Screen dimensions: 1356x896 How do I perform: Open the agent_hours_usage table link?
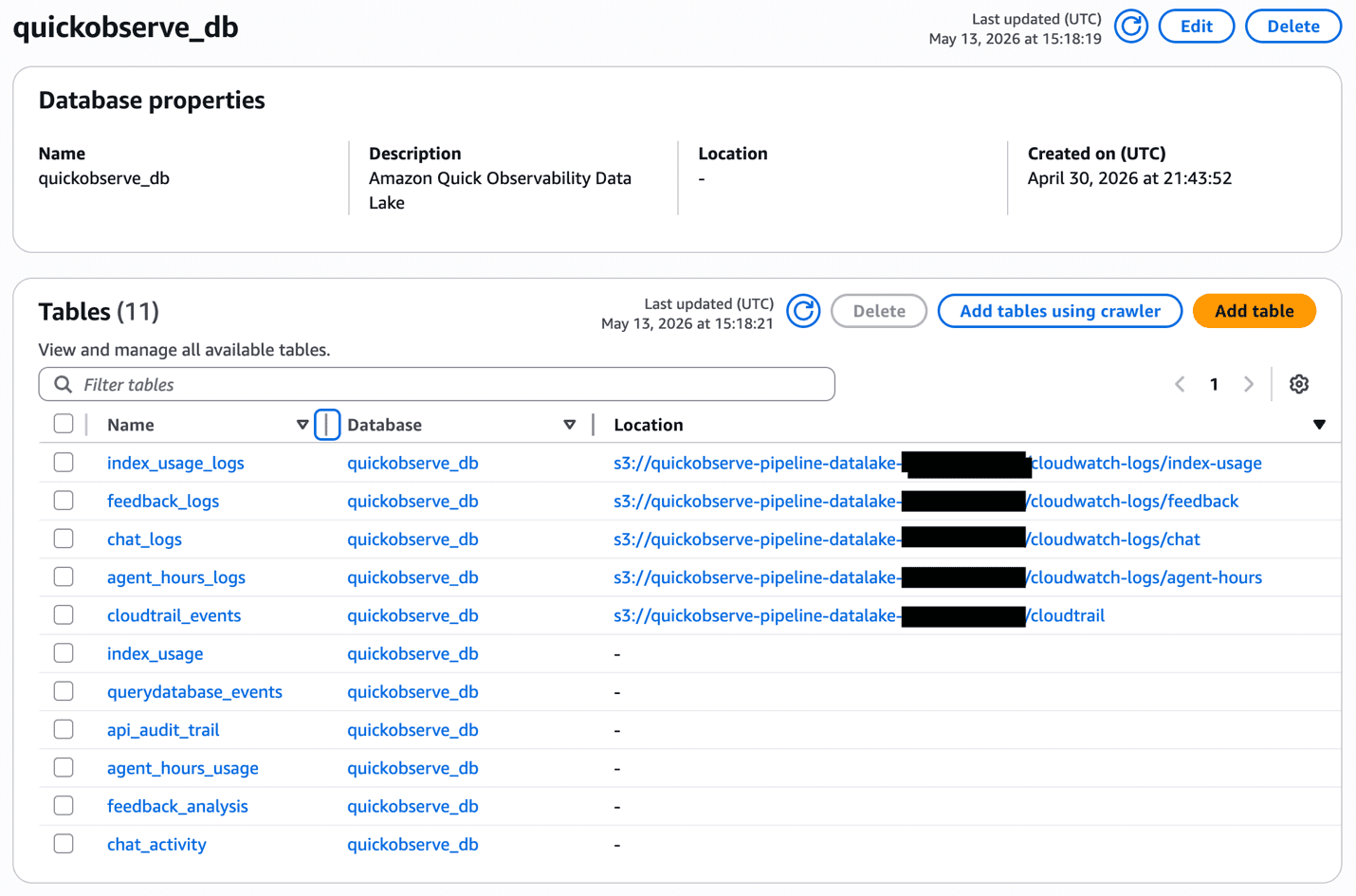tap(183, 768)
